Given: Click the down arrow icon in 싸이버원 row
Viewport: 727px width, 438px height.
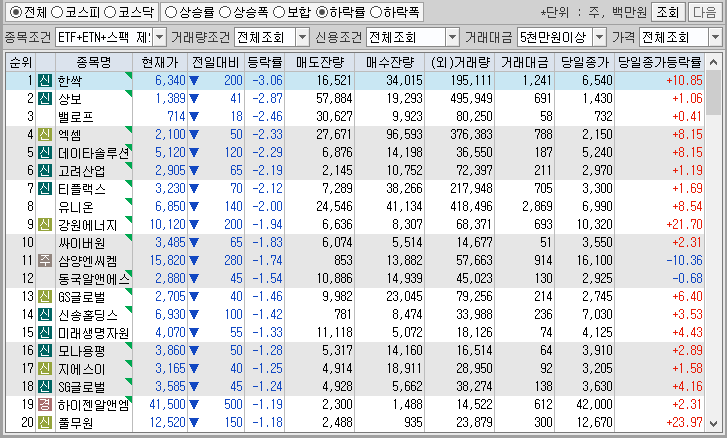Looking at the screenshot, I should 194,243.
